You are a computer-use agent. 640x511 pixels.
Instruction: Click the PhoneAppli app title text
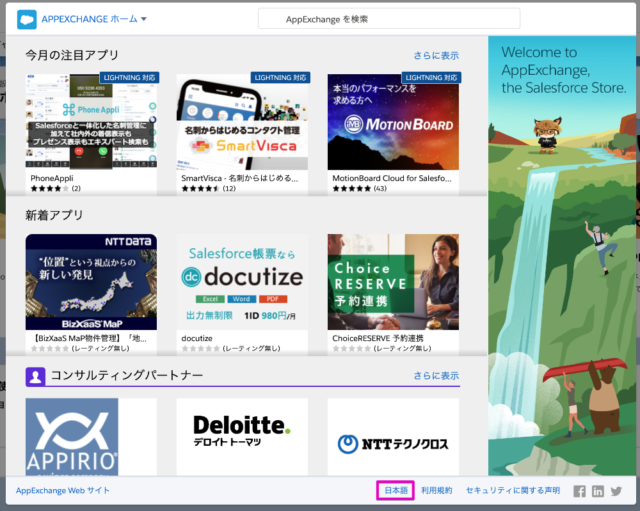click(52, 178)
